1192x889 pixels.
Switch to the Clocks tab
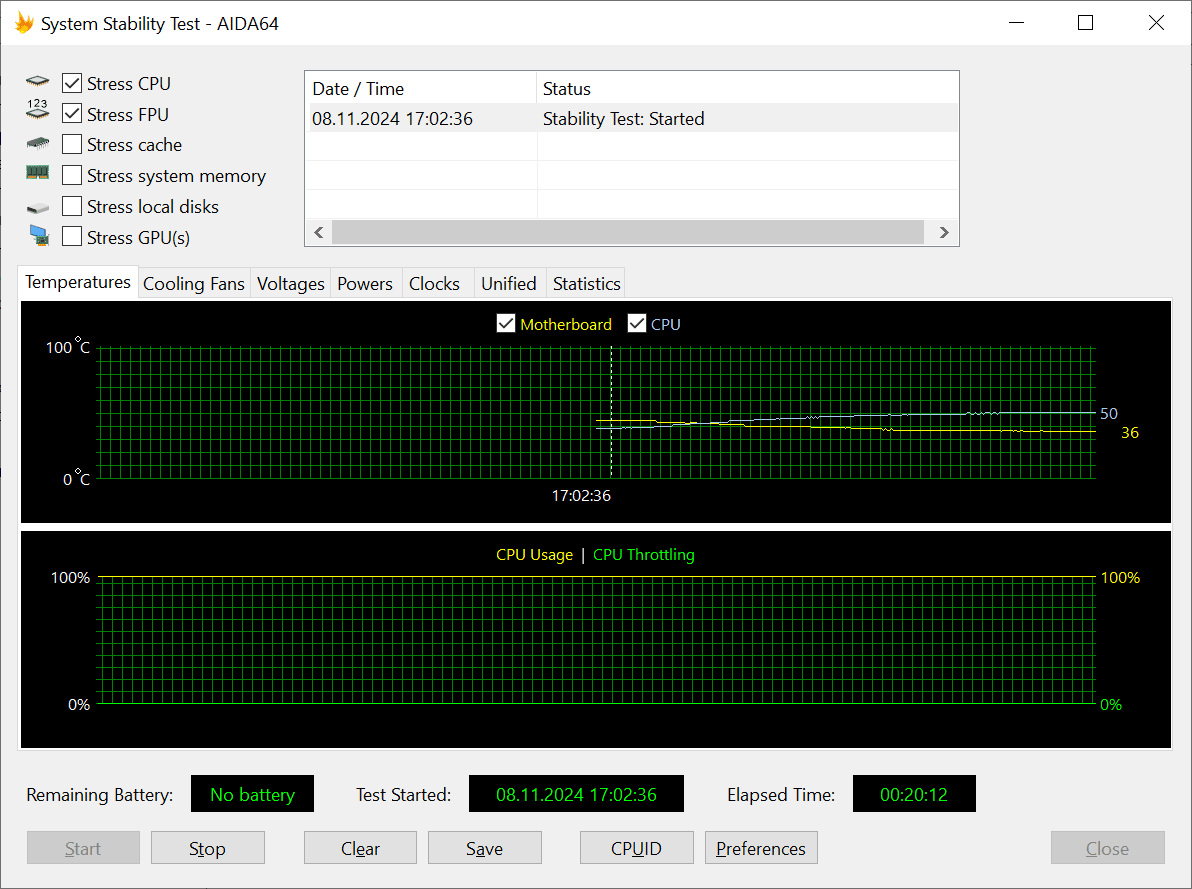pos(434,284)
